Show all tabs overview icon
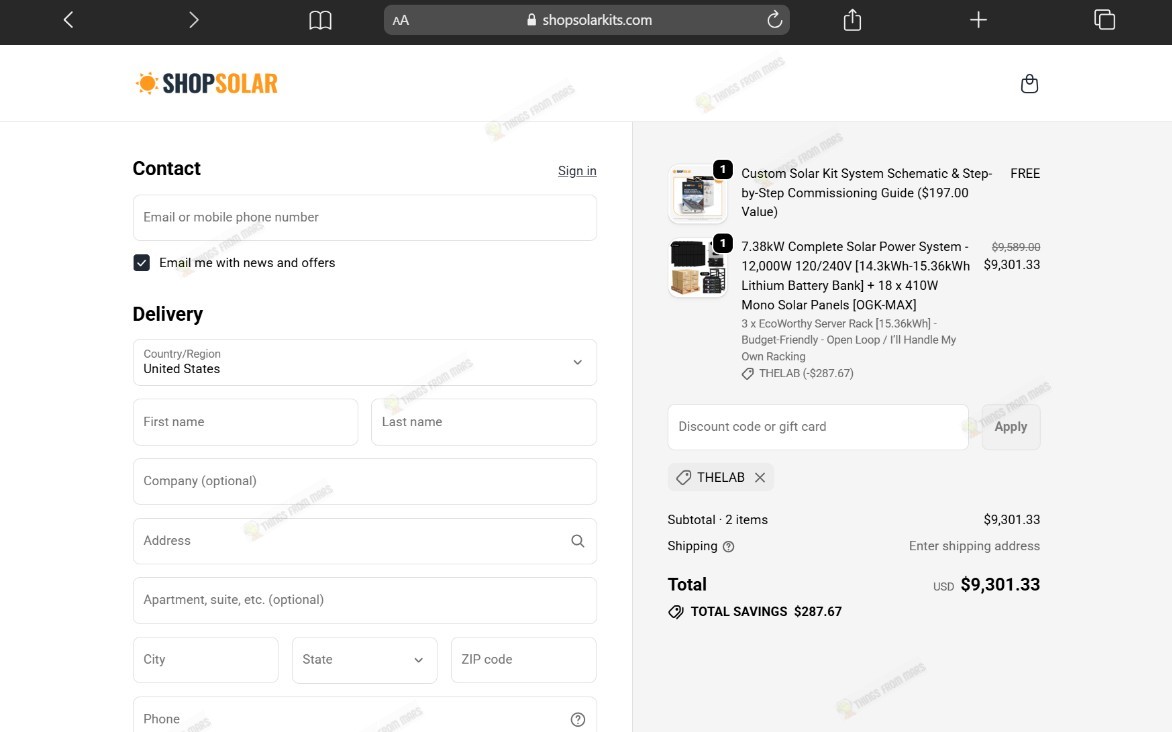This screenshot has height=732, width=1172. point(1104,20)
